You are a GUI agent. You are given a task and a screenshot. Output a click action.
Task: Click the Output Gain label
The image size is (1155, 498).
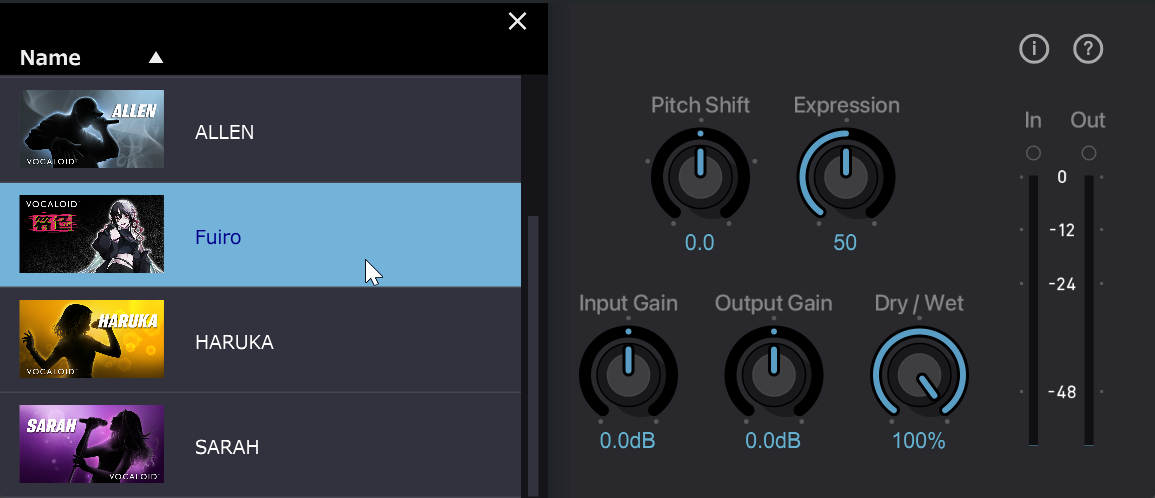click(x=773, y=304)
